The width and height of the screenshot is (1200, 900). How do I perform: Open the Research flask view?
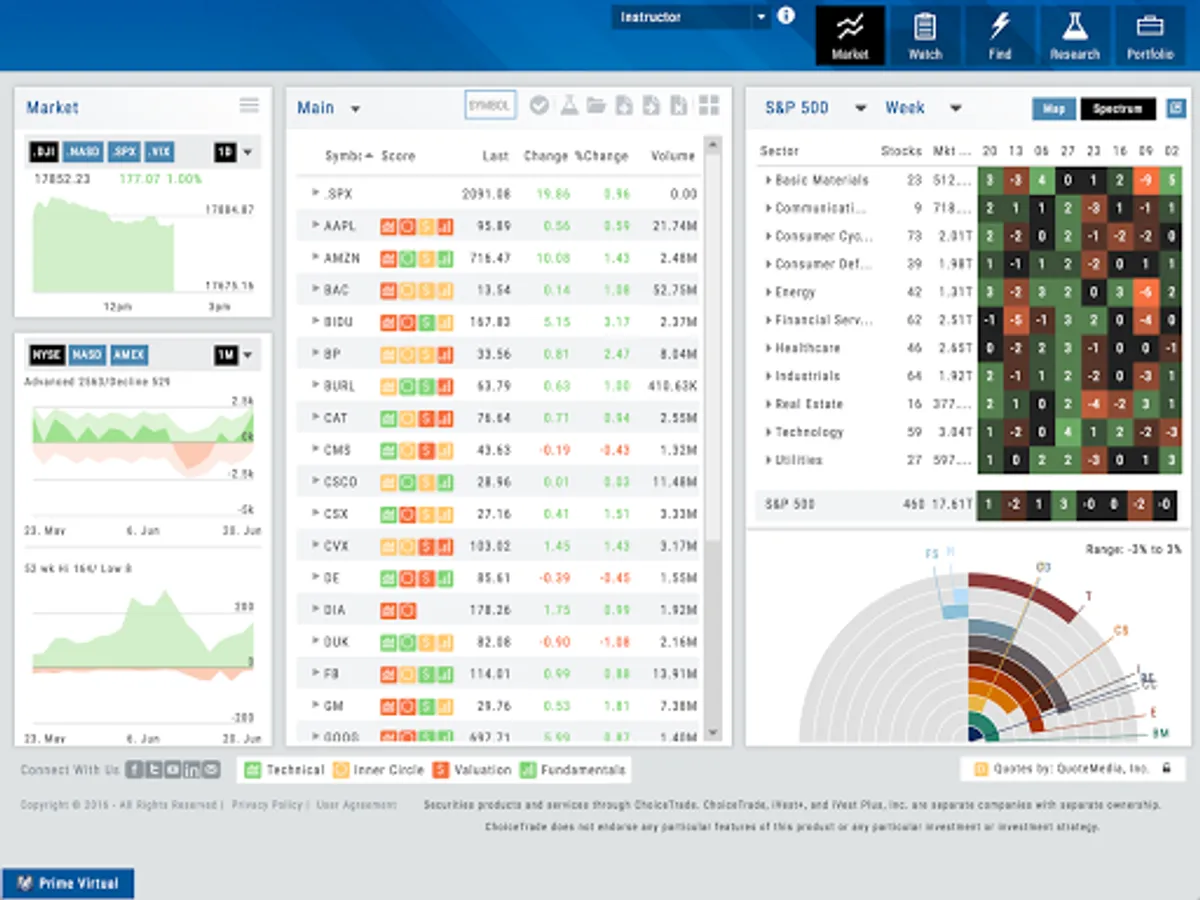click(1075, 35)
